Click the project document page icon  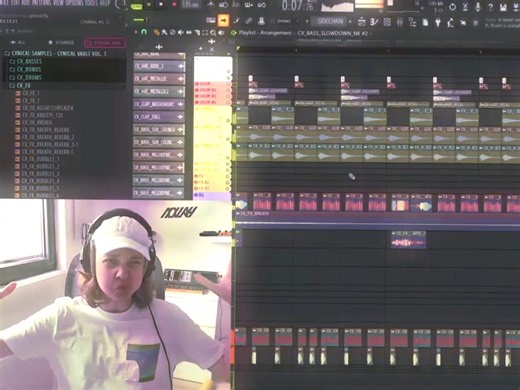(425, 22)
